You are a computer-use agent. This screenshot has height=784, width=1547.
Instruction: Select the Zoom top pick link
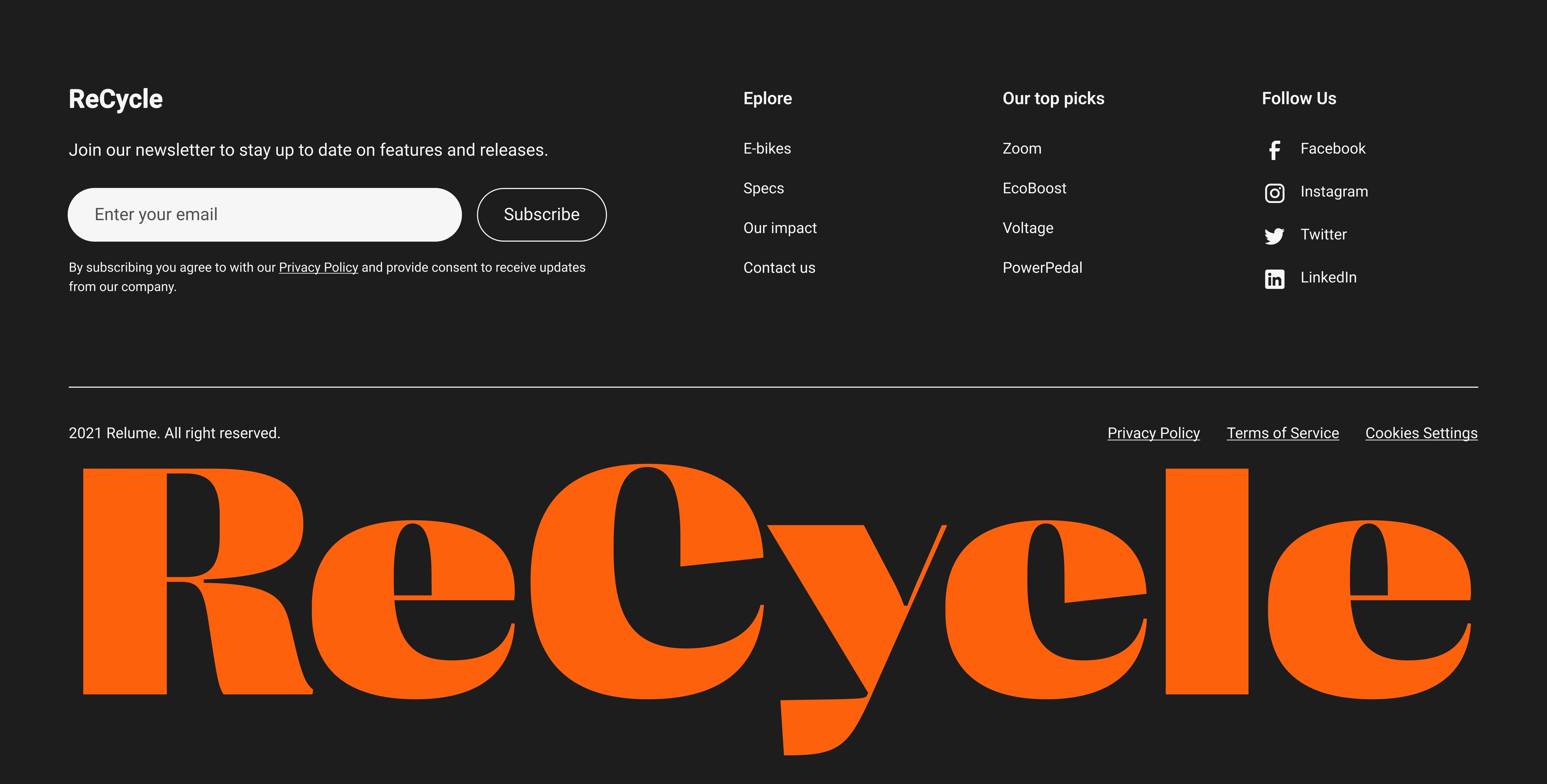pyautogui.click(x=1021, y=148)
